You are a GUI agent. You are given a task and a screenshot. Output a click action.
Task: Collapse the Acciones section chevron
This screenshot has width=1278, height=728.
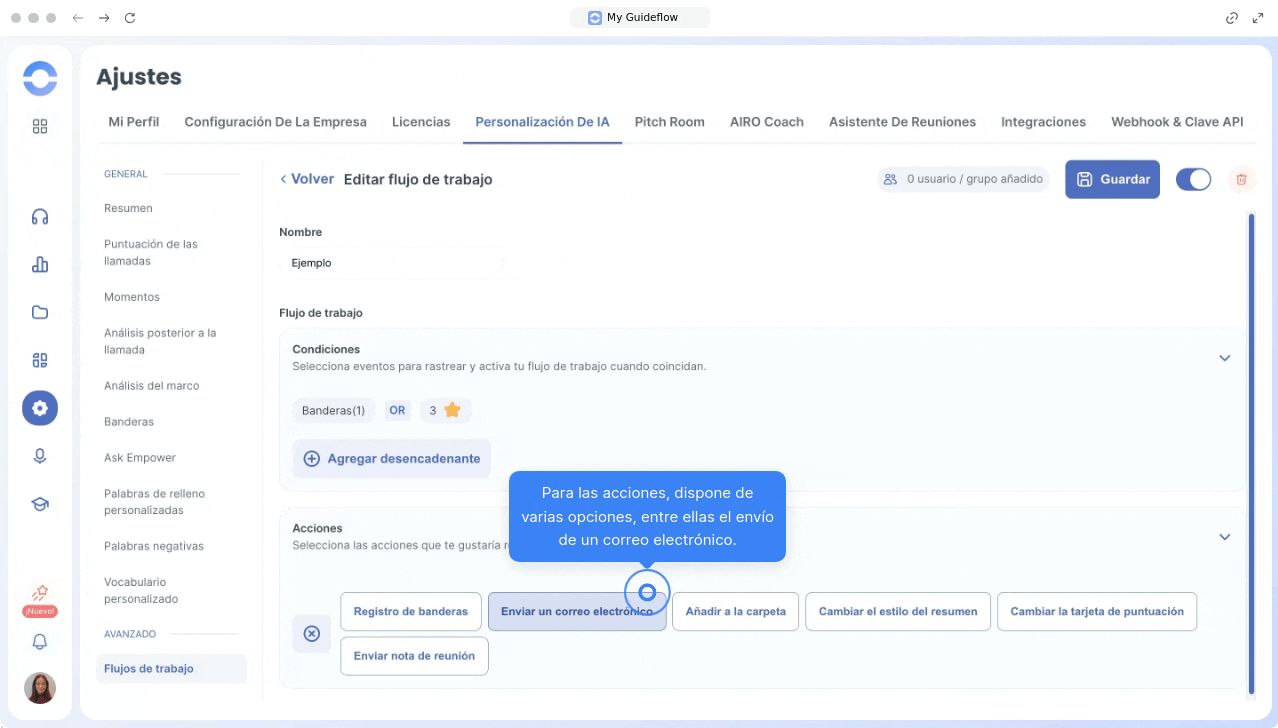(1224, 537)
